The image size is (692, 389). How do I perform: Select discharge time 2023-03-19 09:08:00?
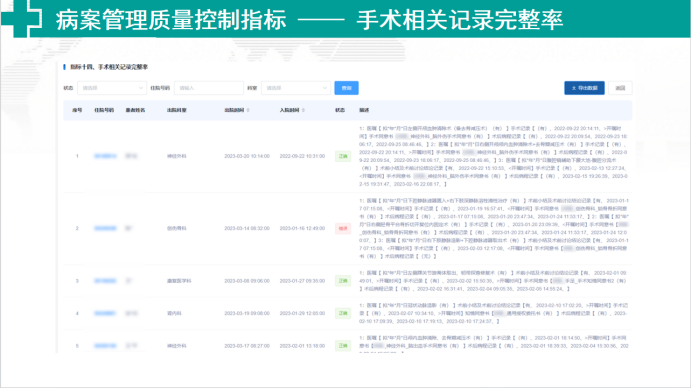(x=247, y=313)
